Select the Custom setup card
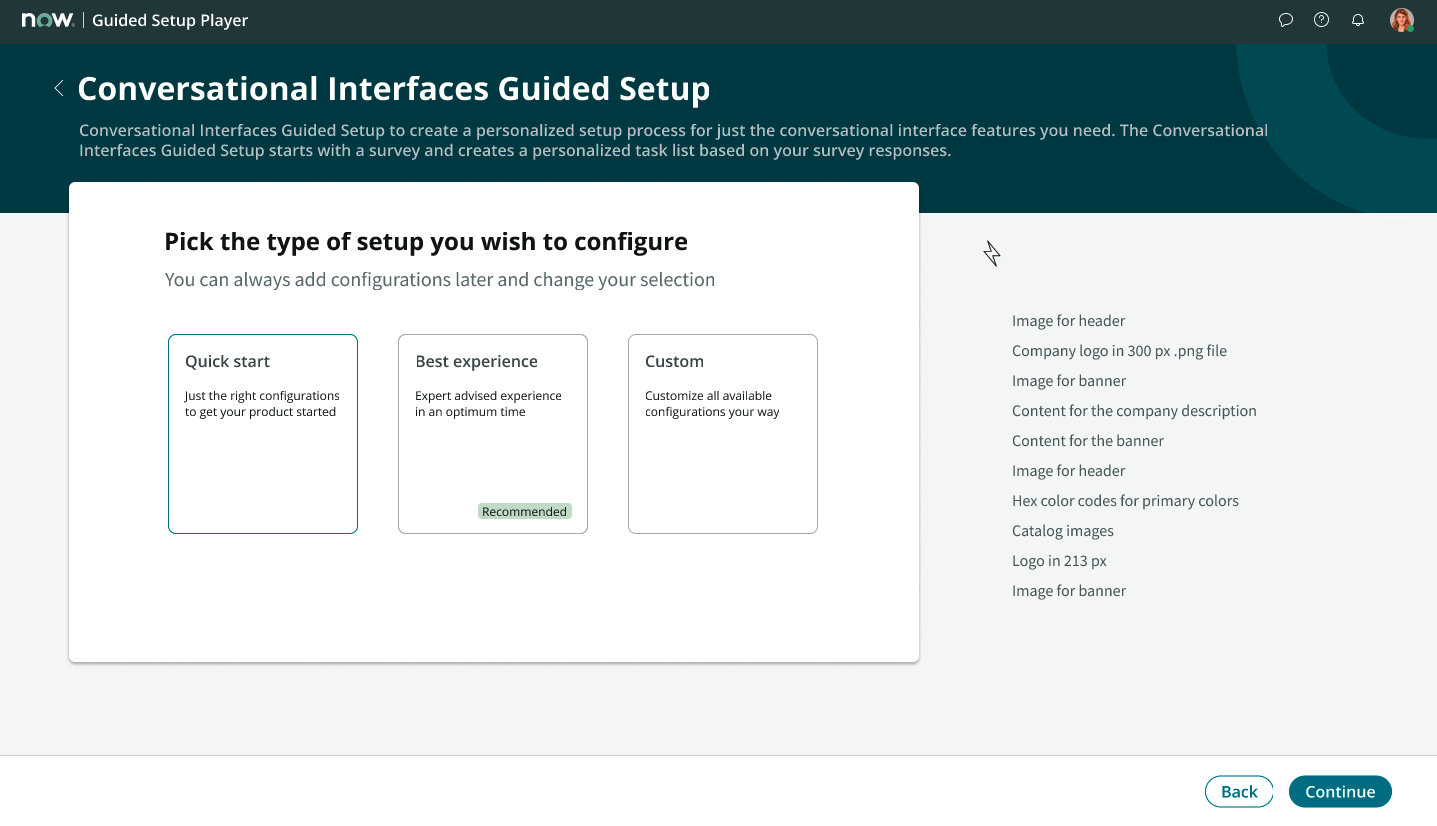This screenshot has width=1437, height=826. pyautogui.click(x=723, y=434)
